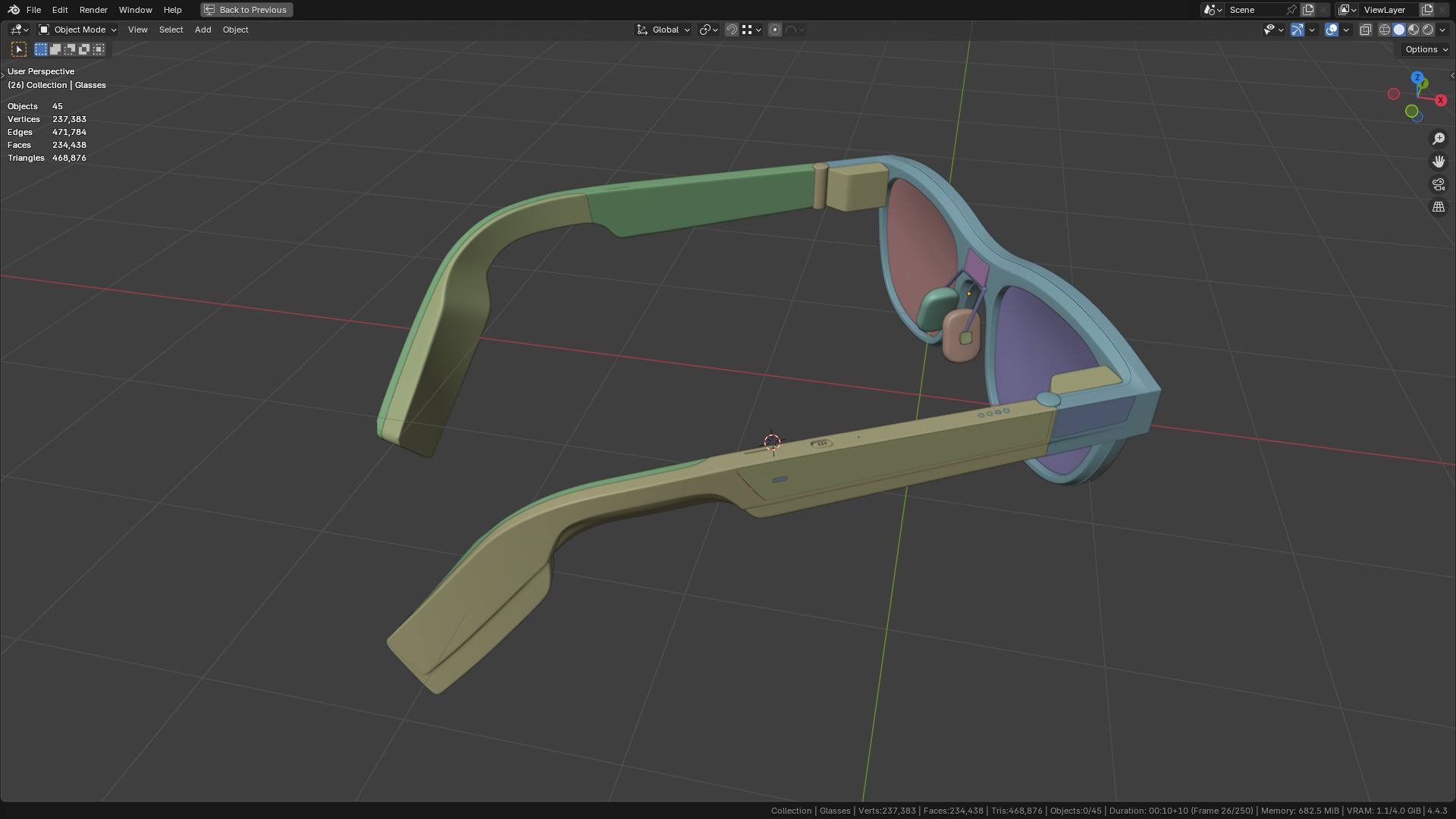This screenshot has width=1456, height=819.
Task: Open the File menu
Action: [x=33, y=10]
